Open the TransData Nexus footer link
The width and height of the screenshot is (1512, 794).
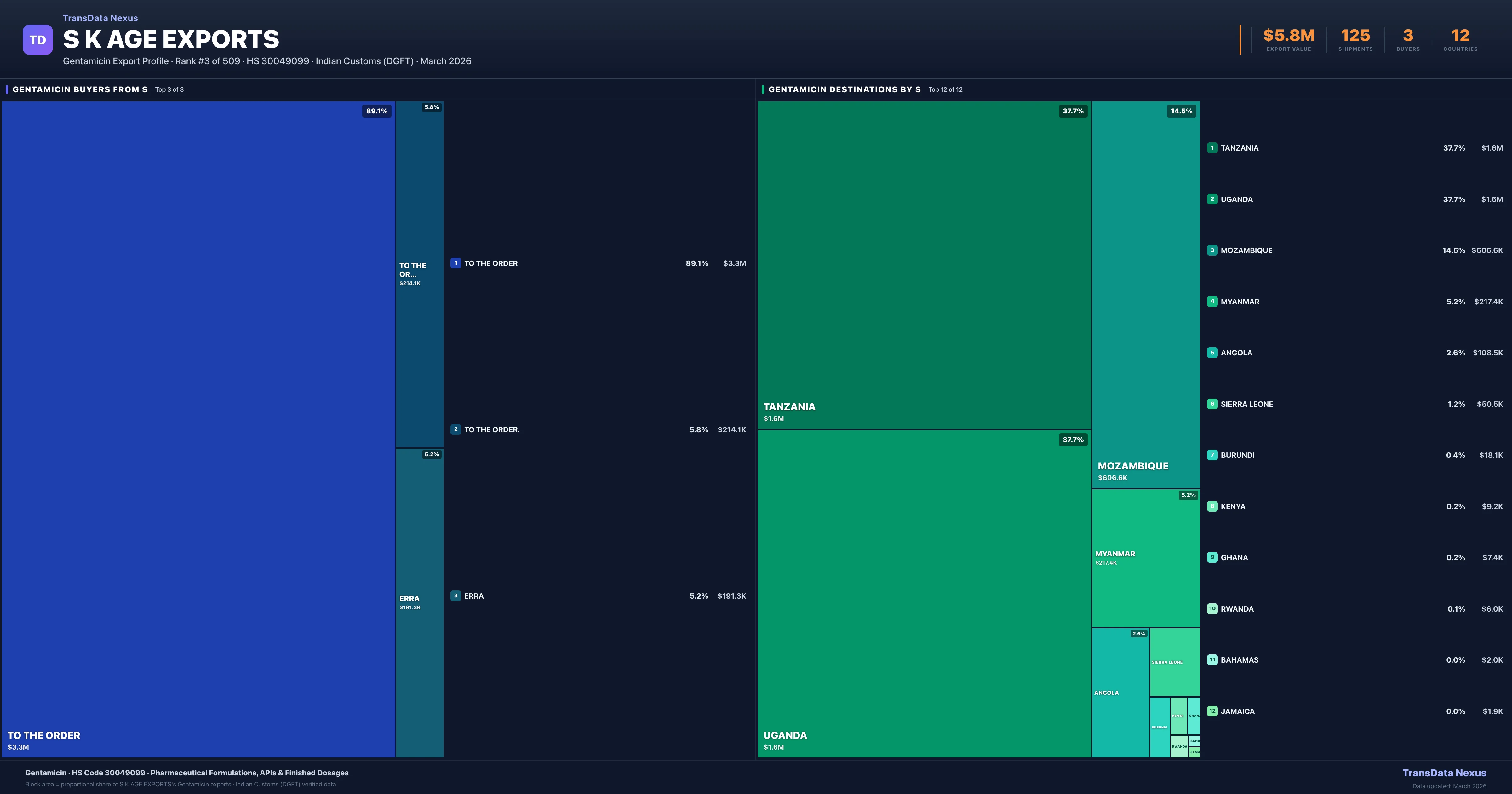point(1444,773)
